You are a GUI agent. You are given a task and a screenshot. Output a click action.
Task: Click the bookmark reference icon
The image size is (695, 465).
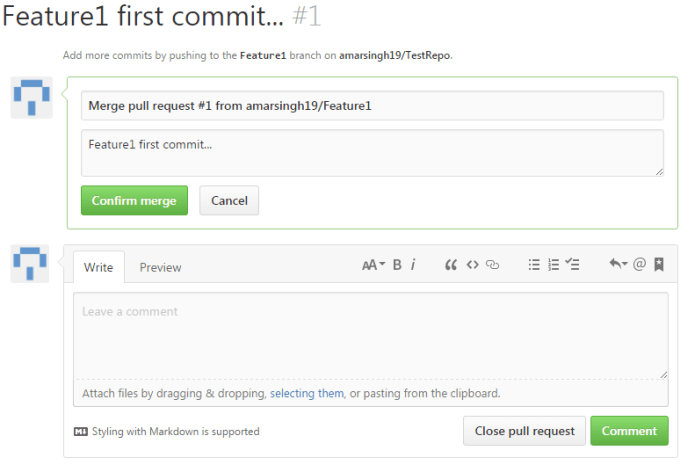click(x=659, y=265)
